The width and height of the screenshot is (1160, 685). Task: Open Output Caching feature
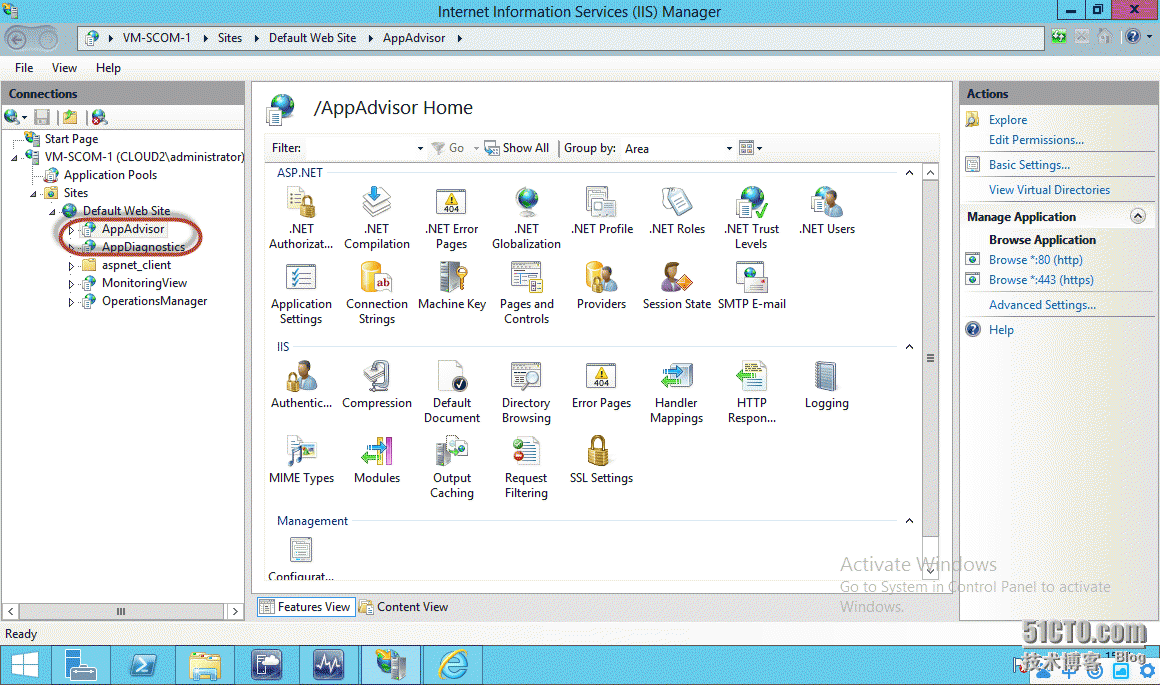pos(451,468)
